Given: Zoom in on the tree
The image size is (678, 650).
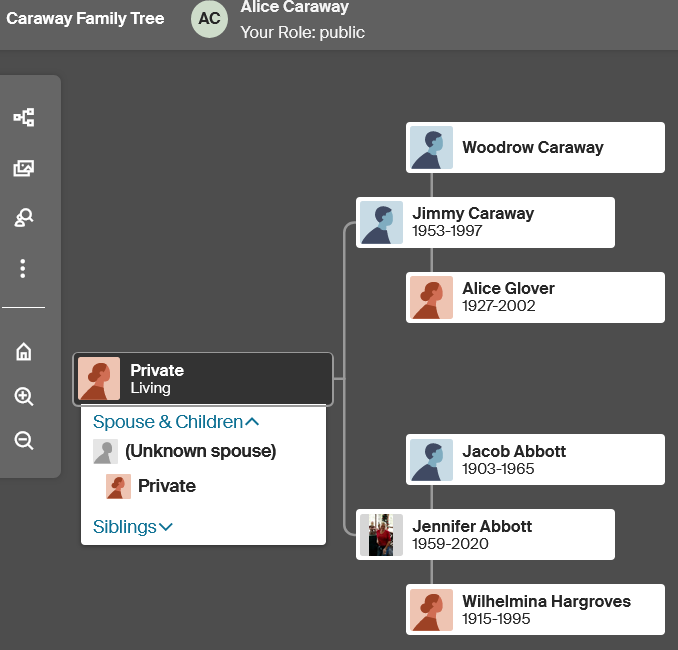Looking at the screenshot, I should (24, 397).
